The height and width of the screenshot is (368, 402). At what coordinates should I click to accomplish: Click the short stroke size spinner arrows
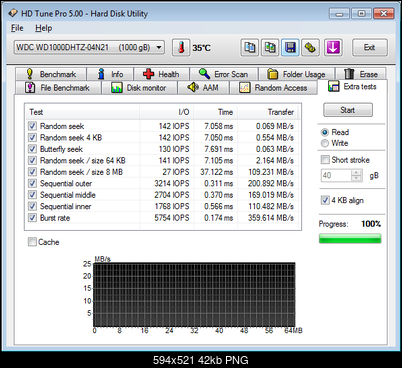point(357,175)
